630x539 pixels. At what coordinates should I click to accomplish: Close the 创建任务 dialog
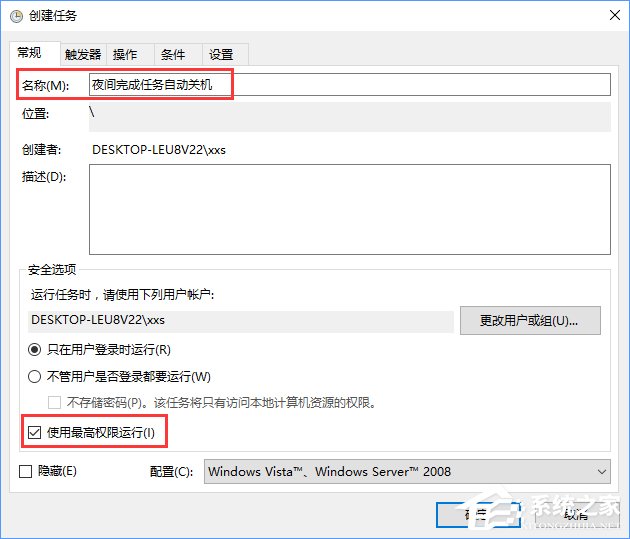(615, 15)
